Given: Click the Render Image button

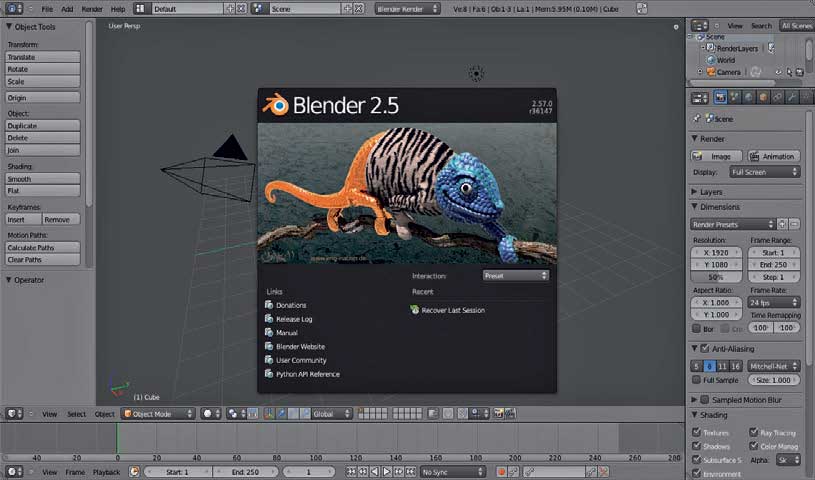Looking at the screenshot, I should coord(717,156).
